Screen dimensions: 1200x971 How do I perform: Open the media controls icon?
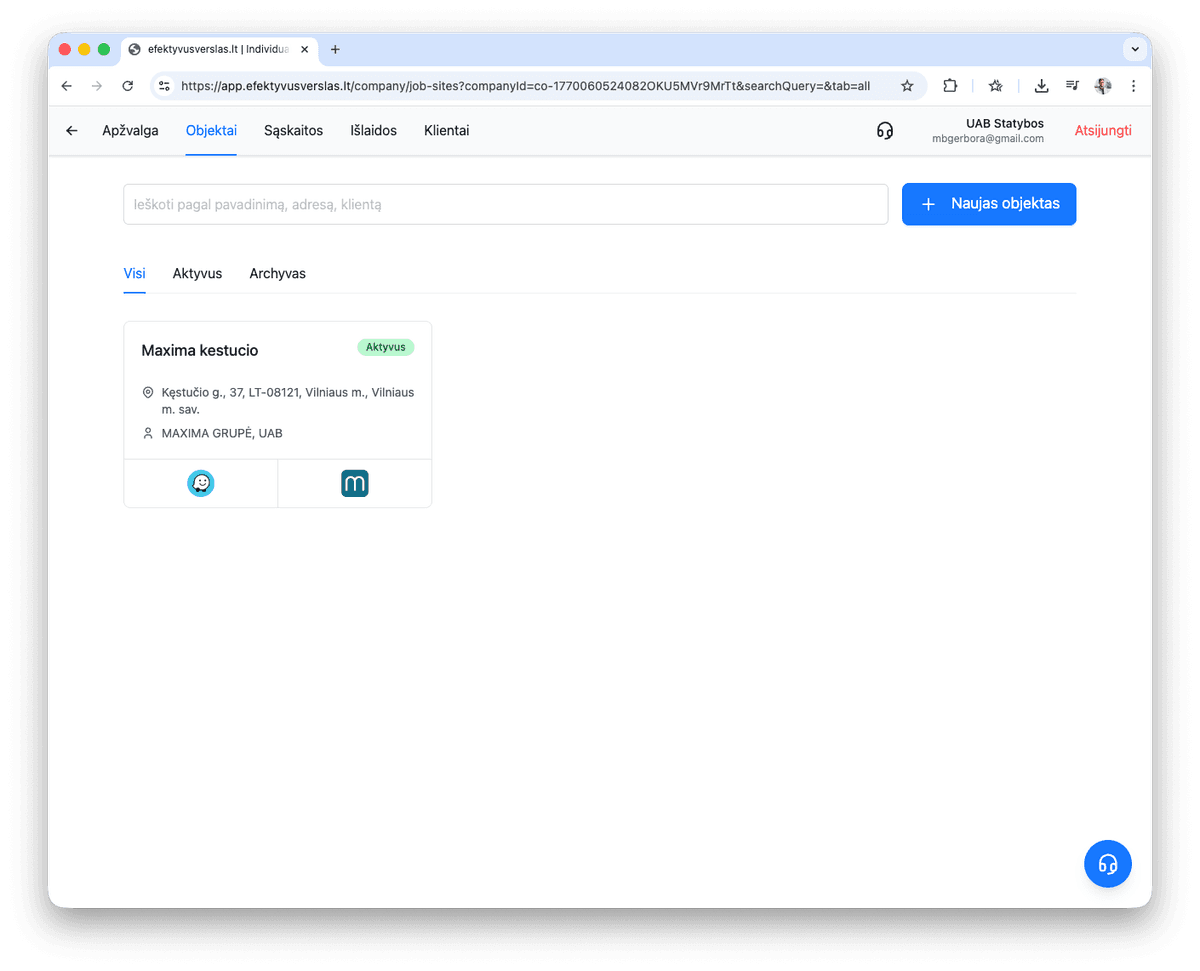click(x=1072, y=86)
